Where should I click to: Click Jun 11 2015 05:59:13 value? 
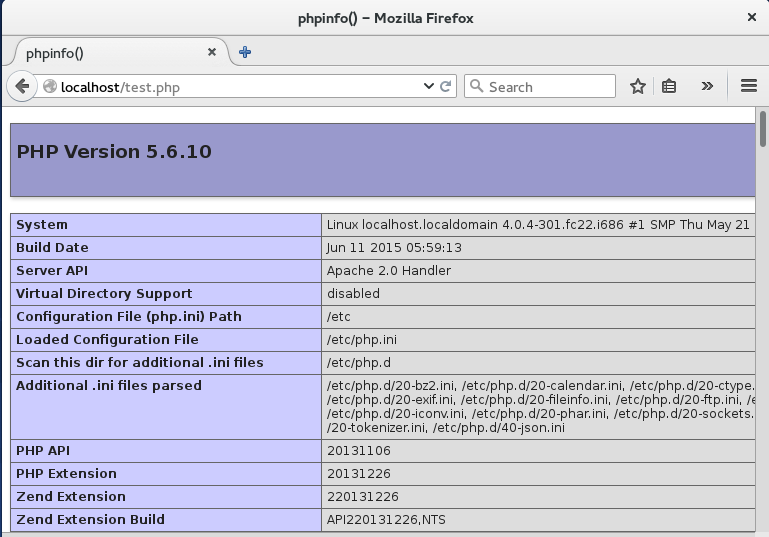tap(394, 248)
